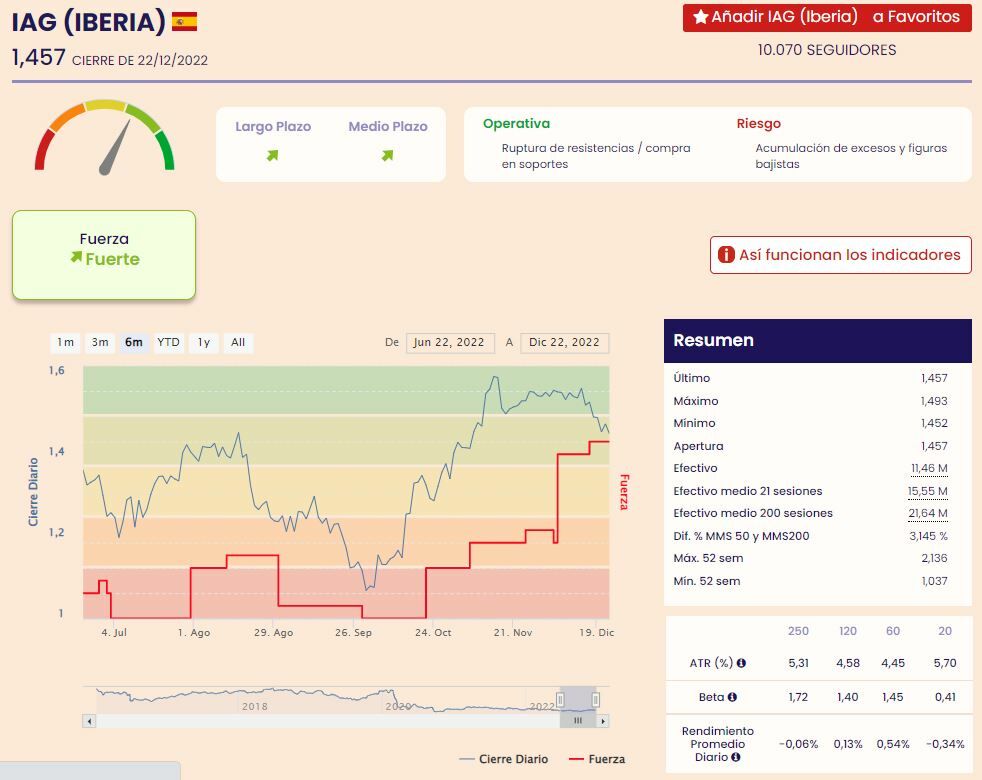This screenshot has width=982, height=780.
Task: Add IAG (Iberia) to Favoritos
Action: 827,18
